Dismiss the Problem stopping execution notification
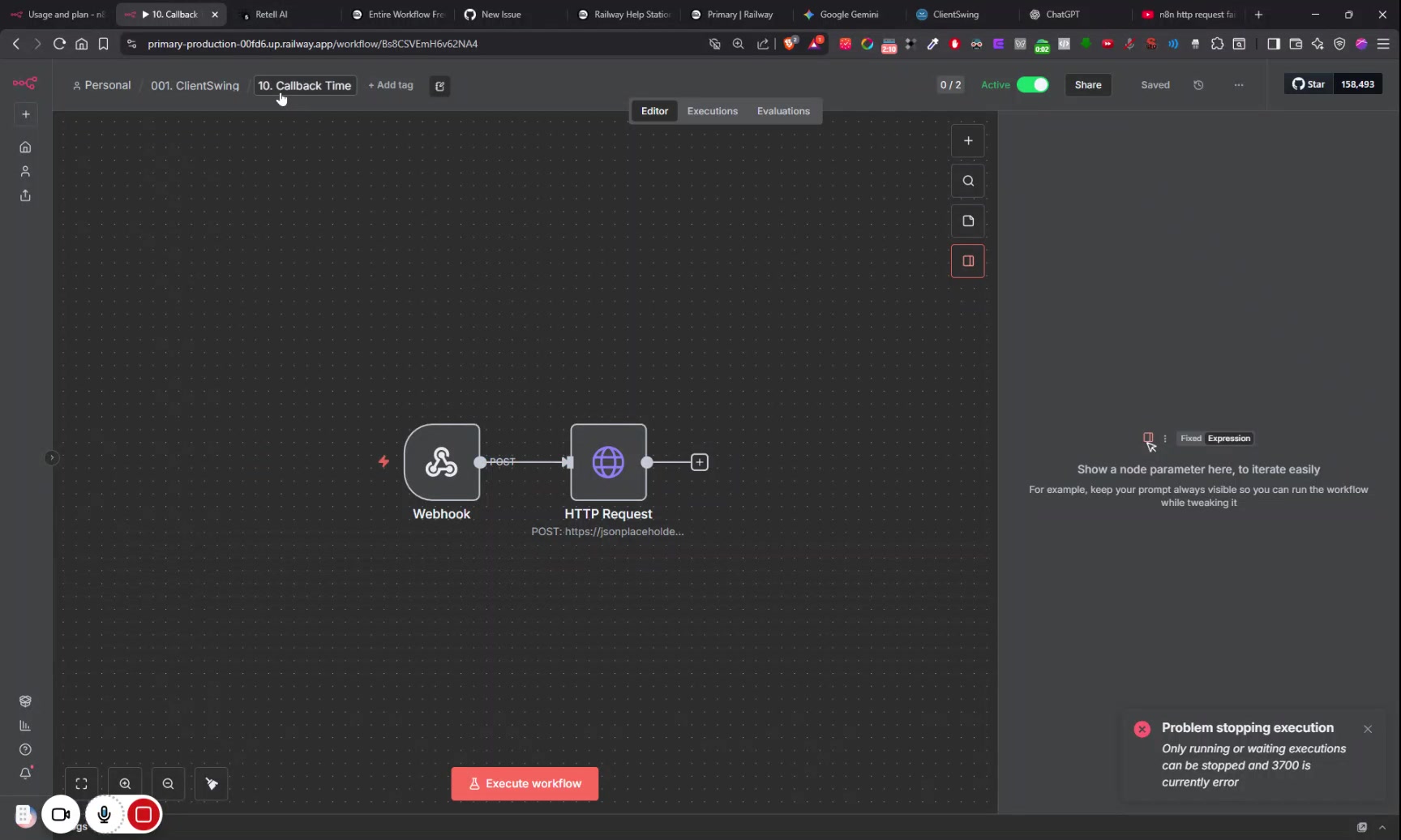 (x=1367, y=729)
